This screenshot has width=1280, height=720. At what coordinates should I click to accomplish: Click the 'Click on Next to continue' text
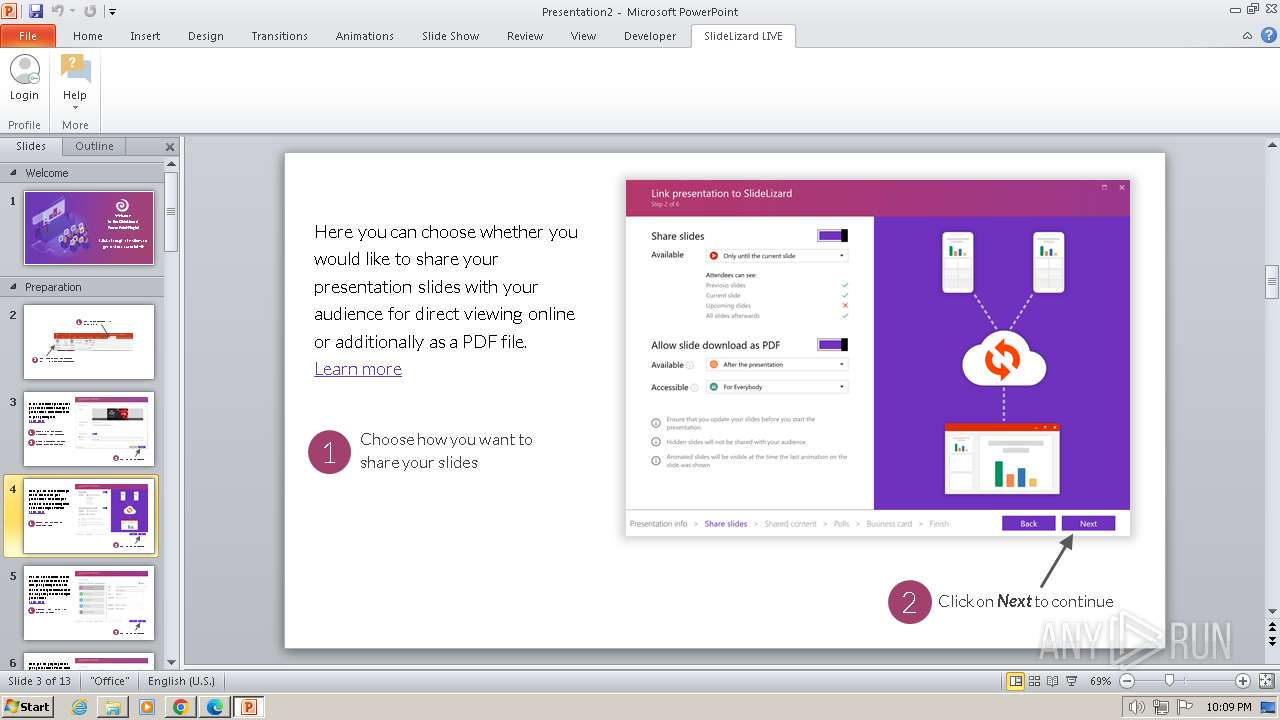tap(1025, 601)
